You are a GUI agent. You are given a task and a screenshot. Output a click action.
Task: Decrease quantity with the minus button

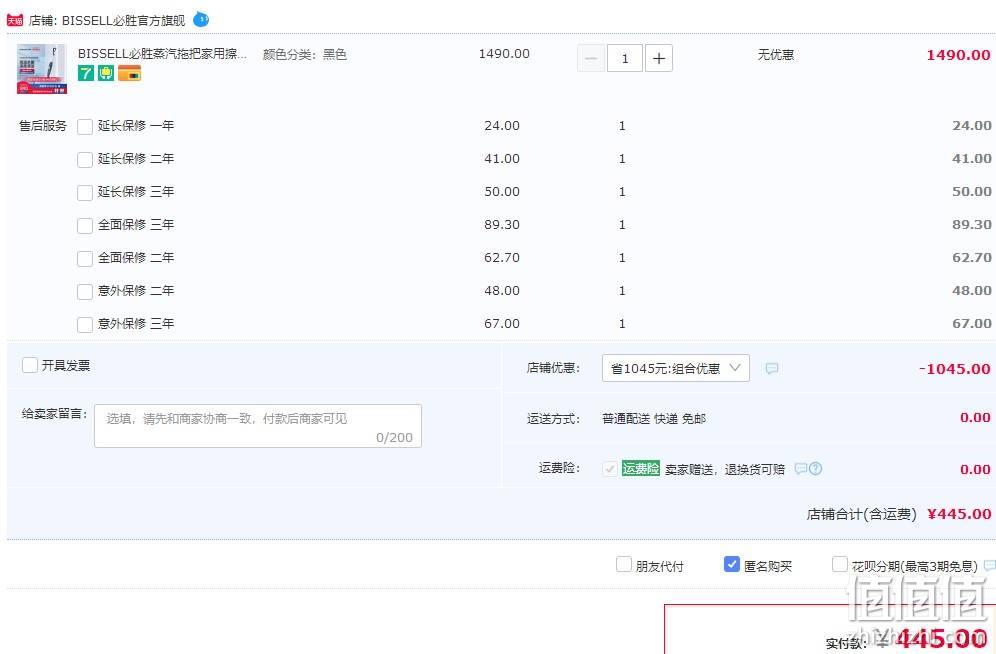591,58
